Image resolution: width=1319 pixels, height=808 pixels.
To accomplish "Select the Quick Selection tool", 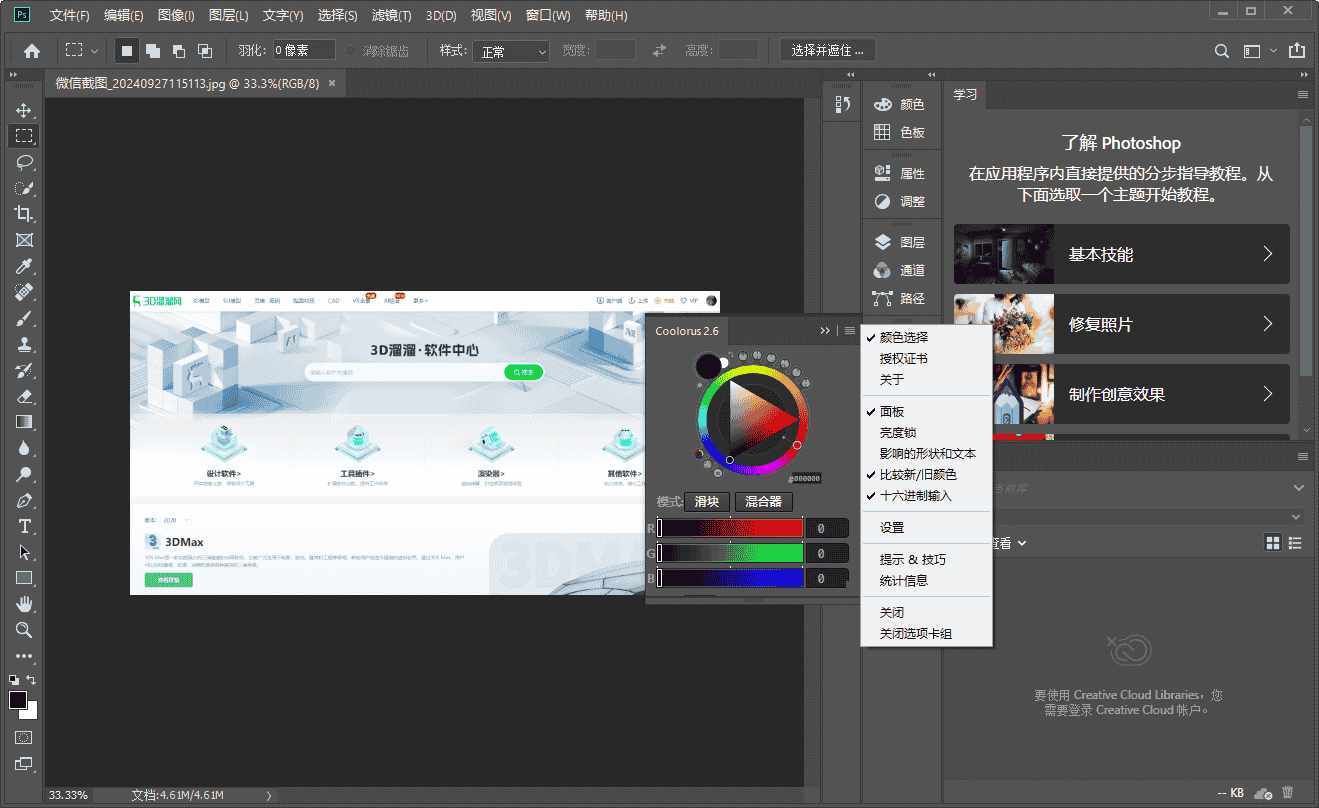I will pyautogui.click(x=24, y=188).
